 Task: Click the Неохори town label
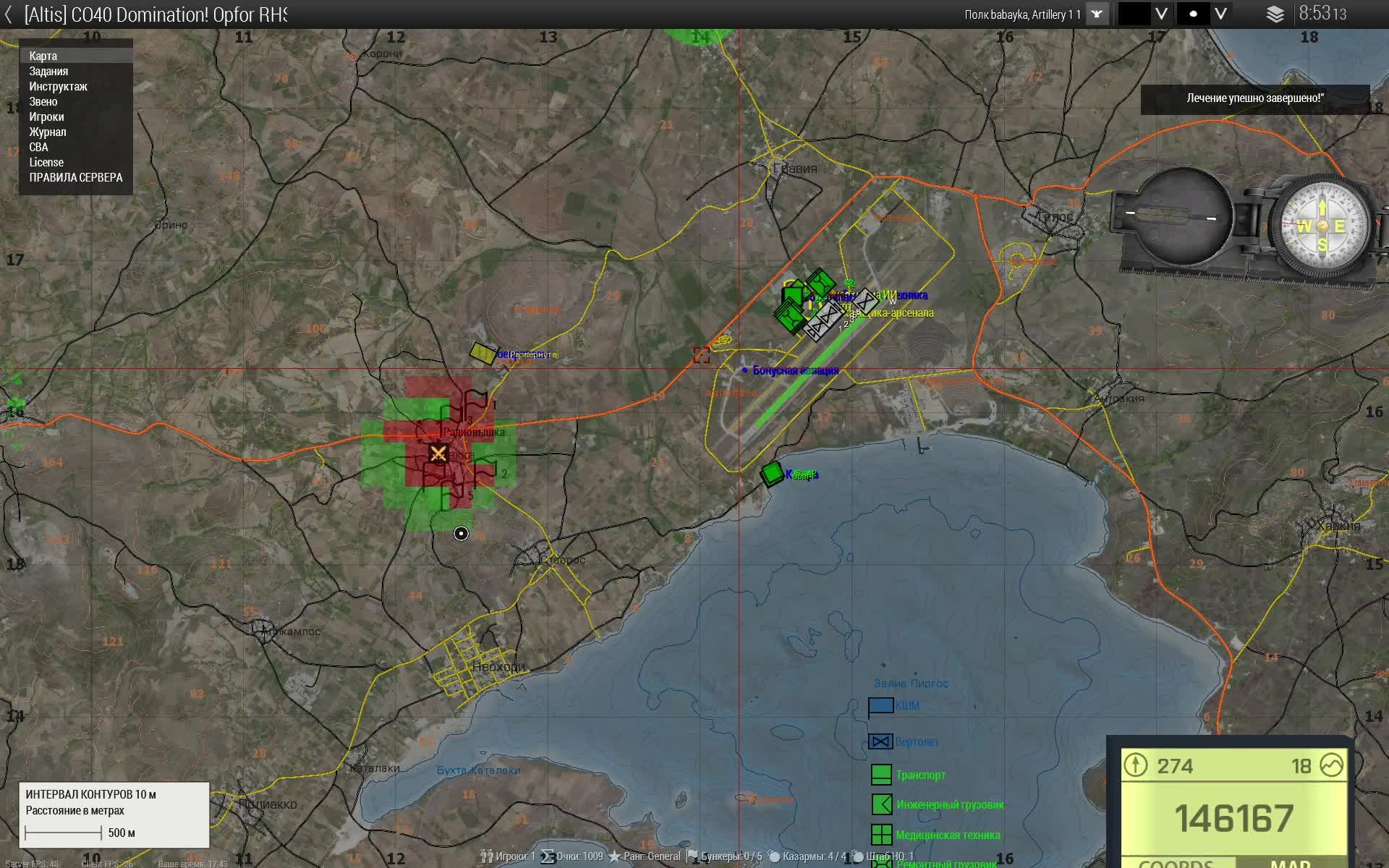click(x=498, y=666)
